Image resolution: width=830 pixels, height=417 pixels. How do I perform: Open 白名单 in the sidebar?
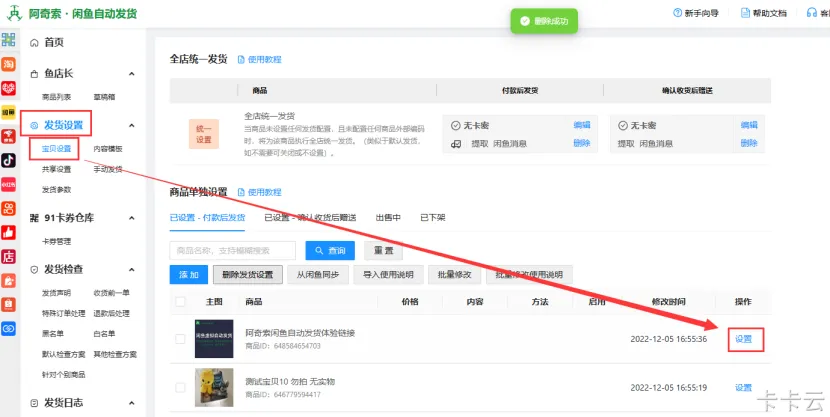tap(104, 333)
